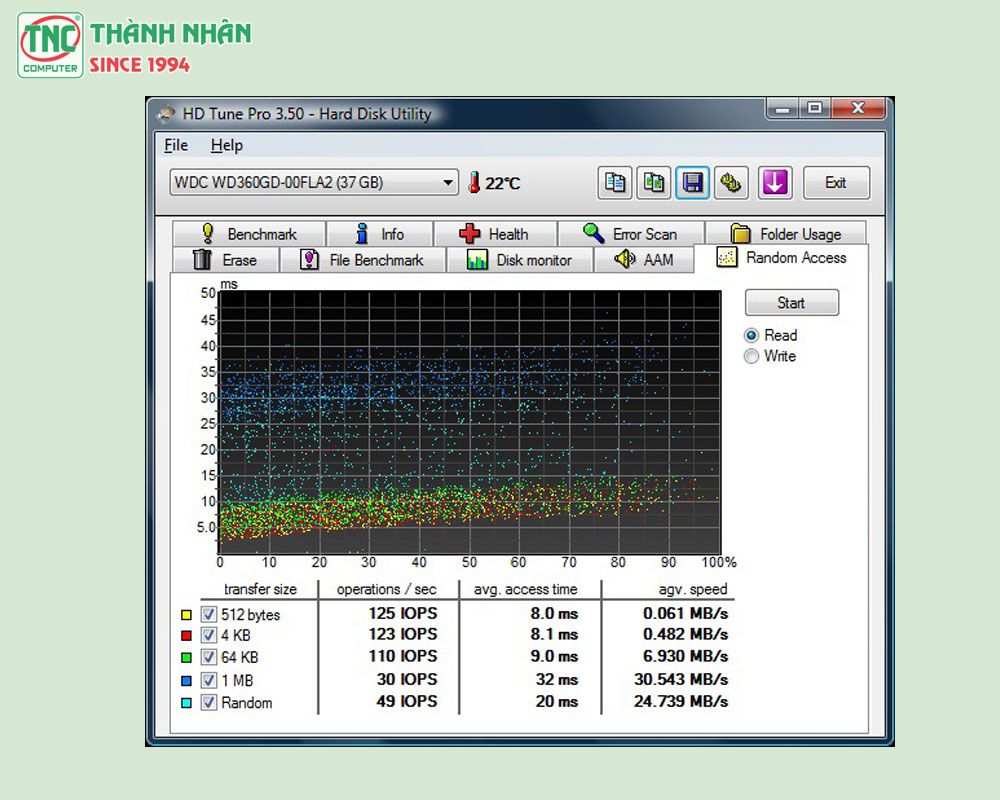Uncheck the 512 bytes checkbox
1000x800 pixels.
[x=209, y=614]
